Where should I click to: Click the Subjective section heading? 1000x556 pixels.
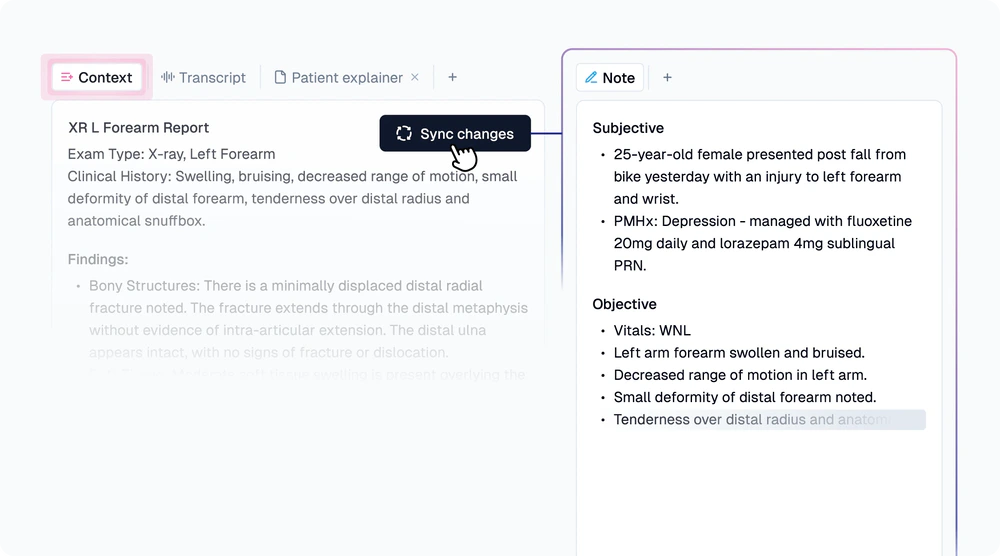[628, 128]
